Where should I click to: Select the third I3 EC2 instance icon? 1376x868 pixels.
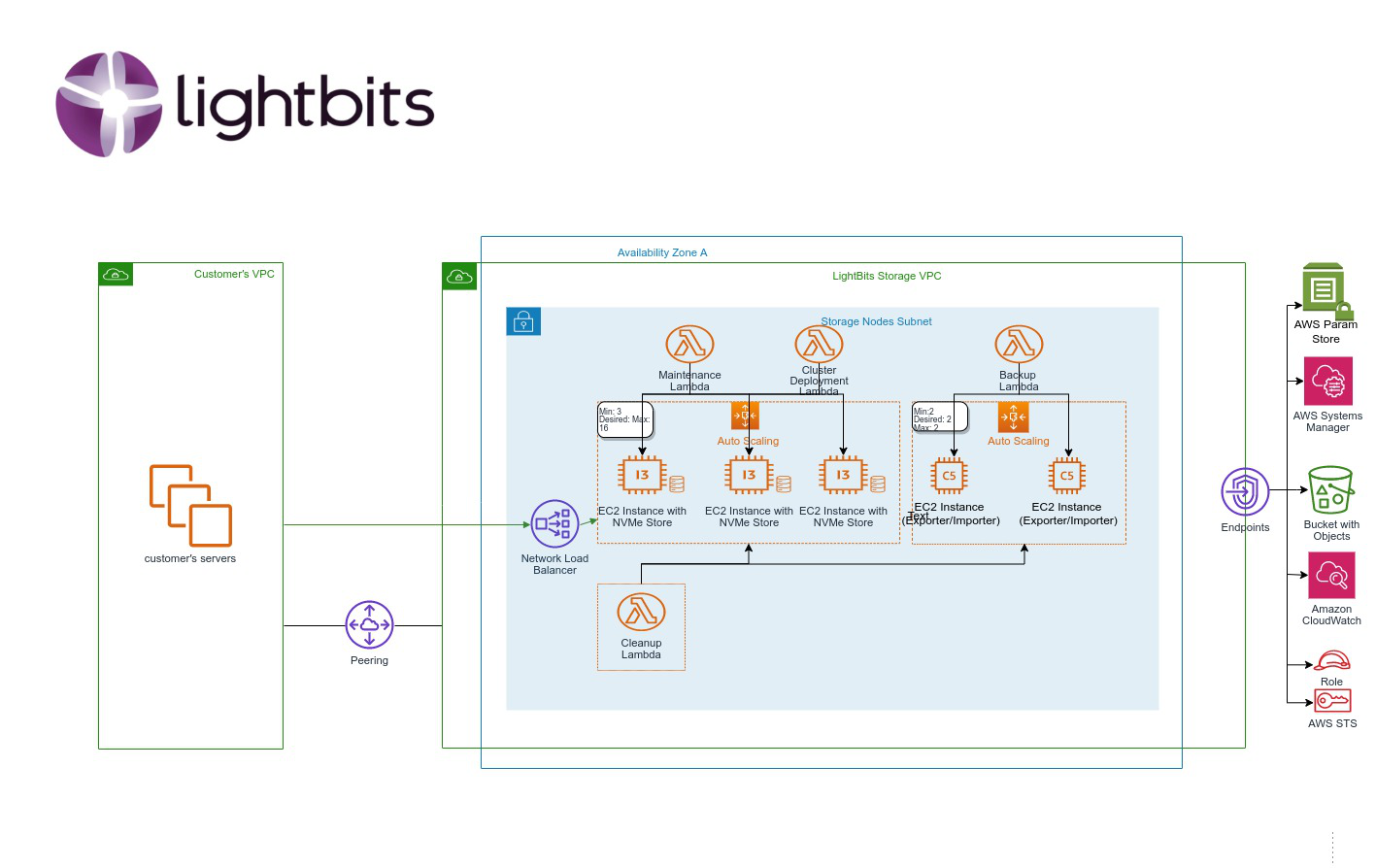pyautogui.click(x=843, y=475)
